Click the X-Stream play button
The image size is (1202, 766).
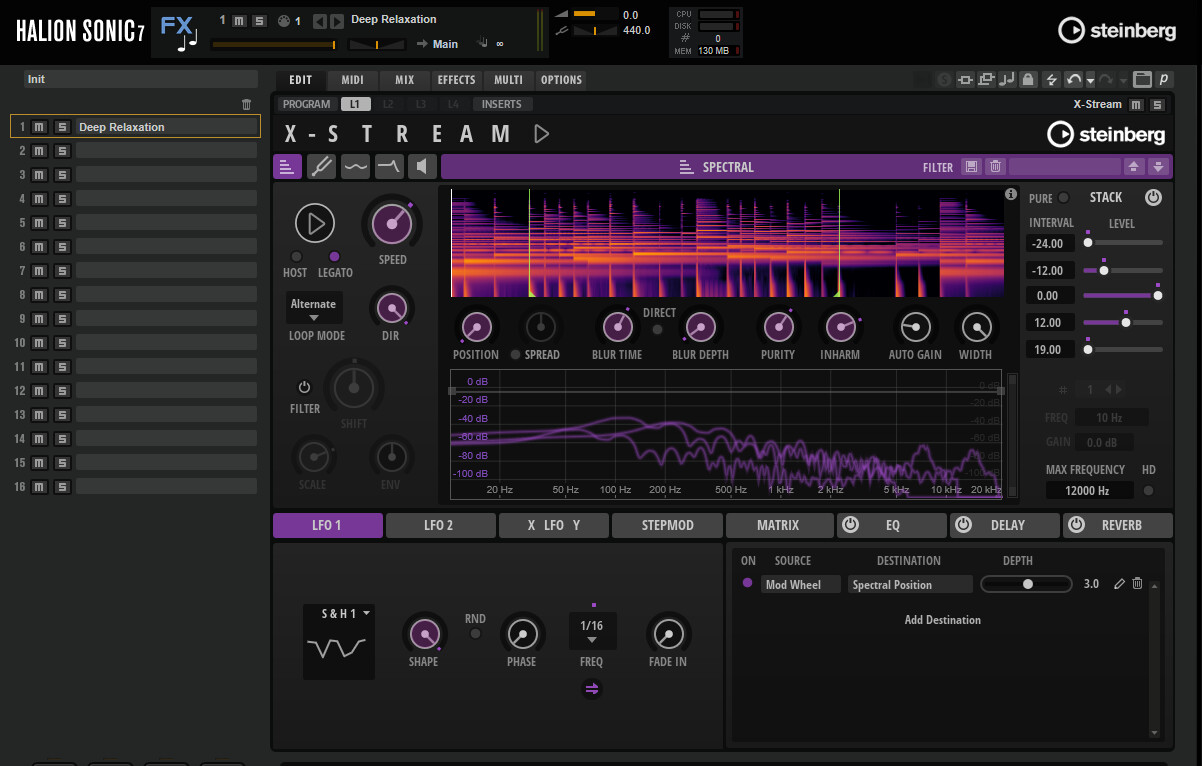pos(542,134)
